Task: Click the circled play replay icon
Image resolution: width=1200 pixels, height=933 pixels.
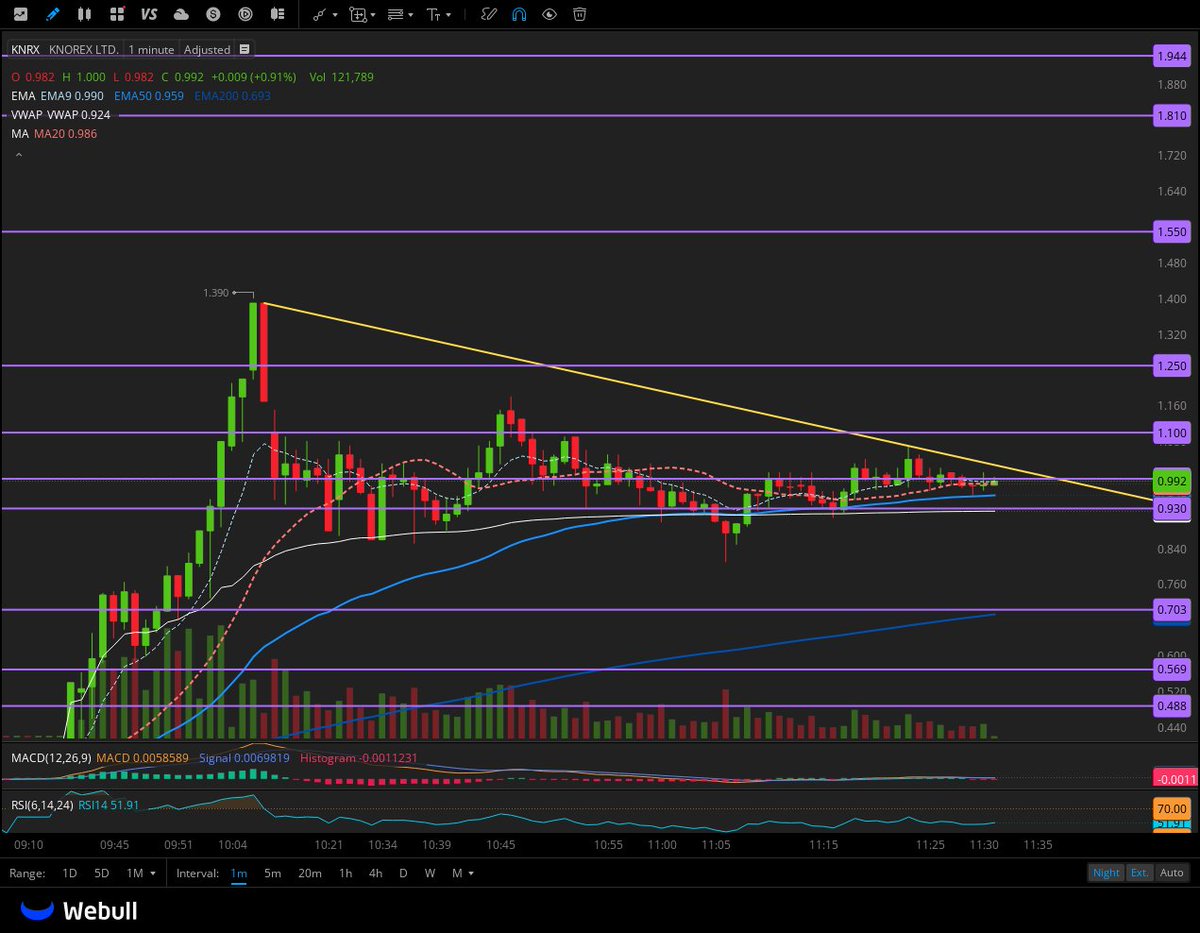Action: click(245, 14)
